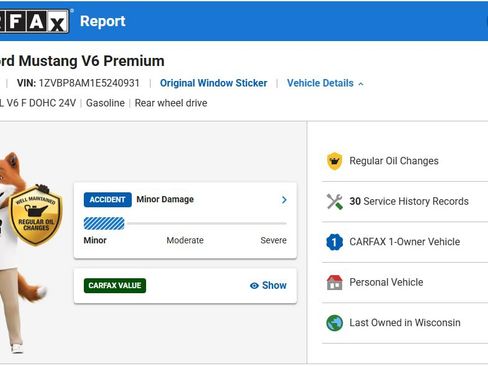Select the VIN number text

[89, 83]
